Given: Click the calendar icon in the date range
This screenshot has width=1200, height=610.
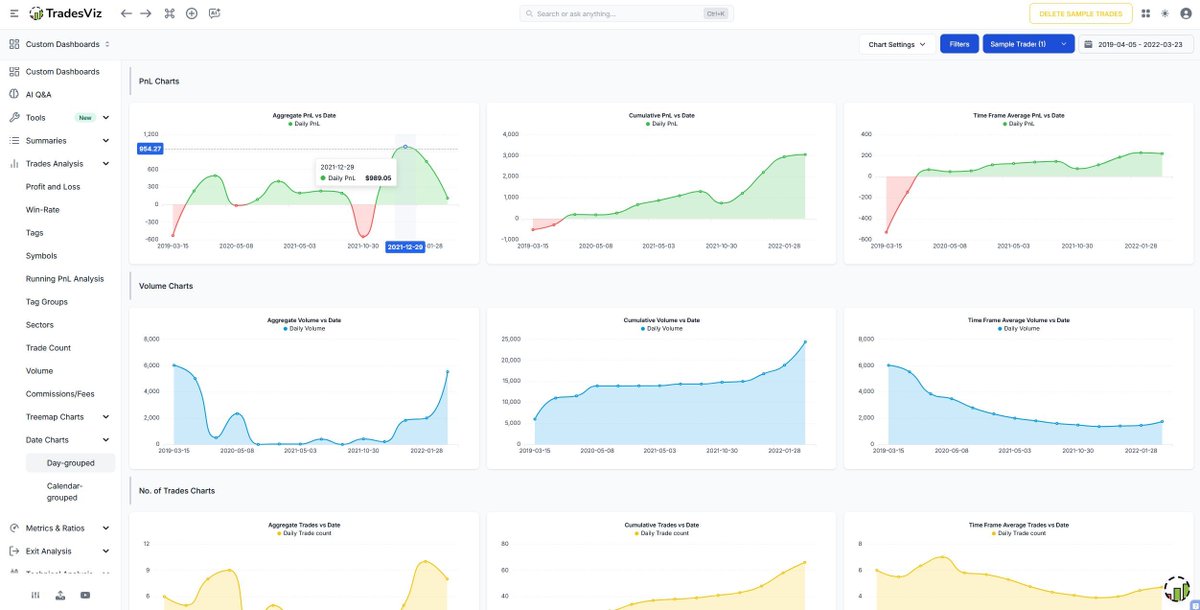Looking at the screenshot, I should (1089, 44).
